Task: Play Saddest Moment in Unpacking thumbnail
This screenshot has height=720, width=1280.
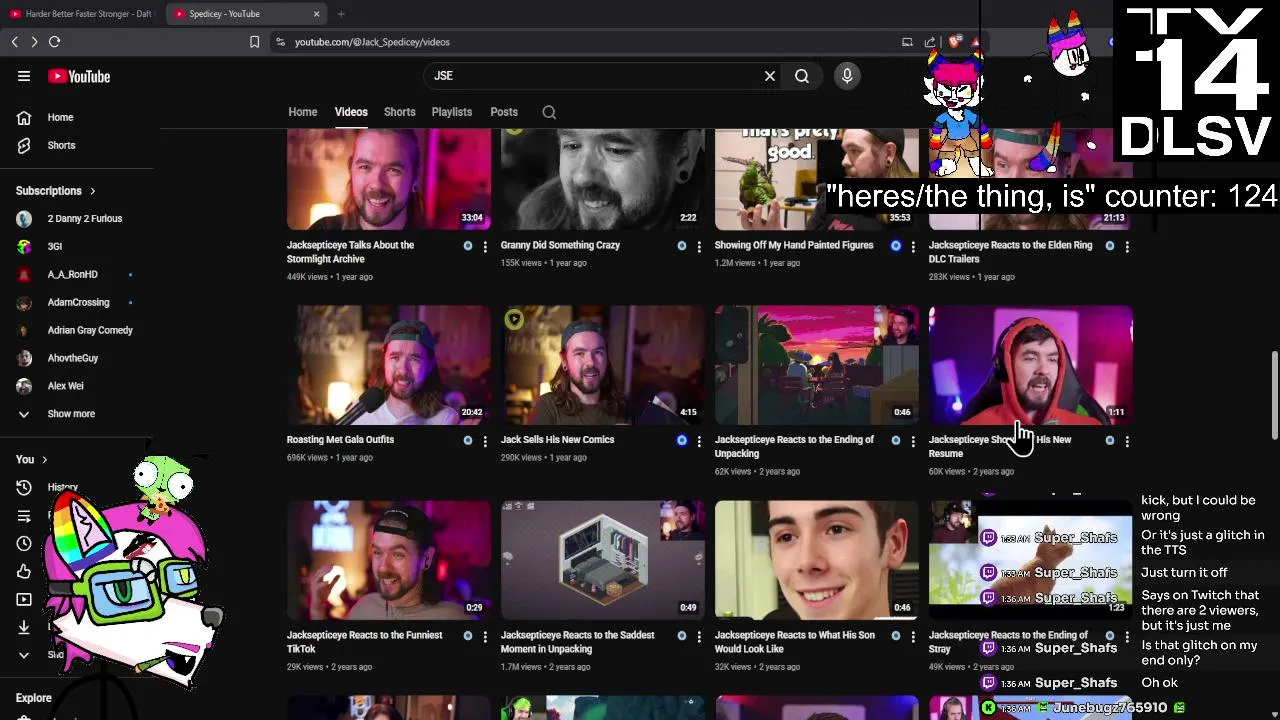Action: pyautogui.click(x=603, y=560)
